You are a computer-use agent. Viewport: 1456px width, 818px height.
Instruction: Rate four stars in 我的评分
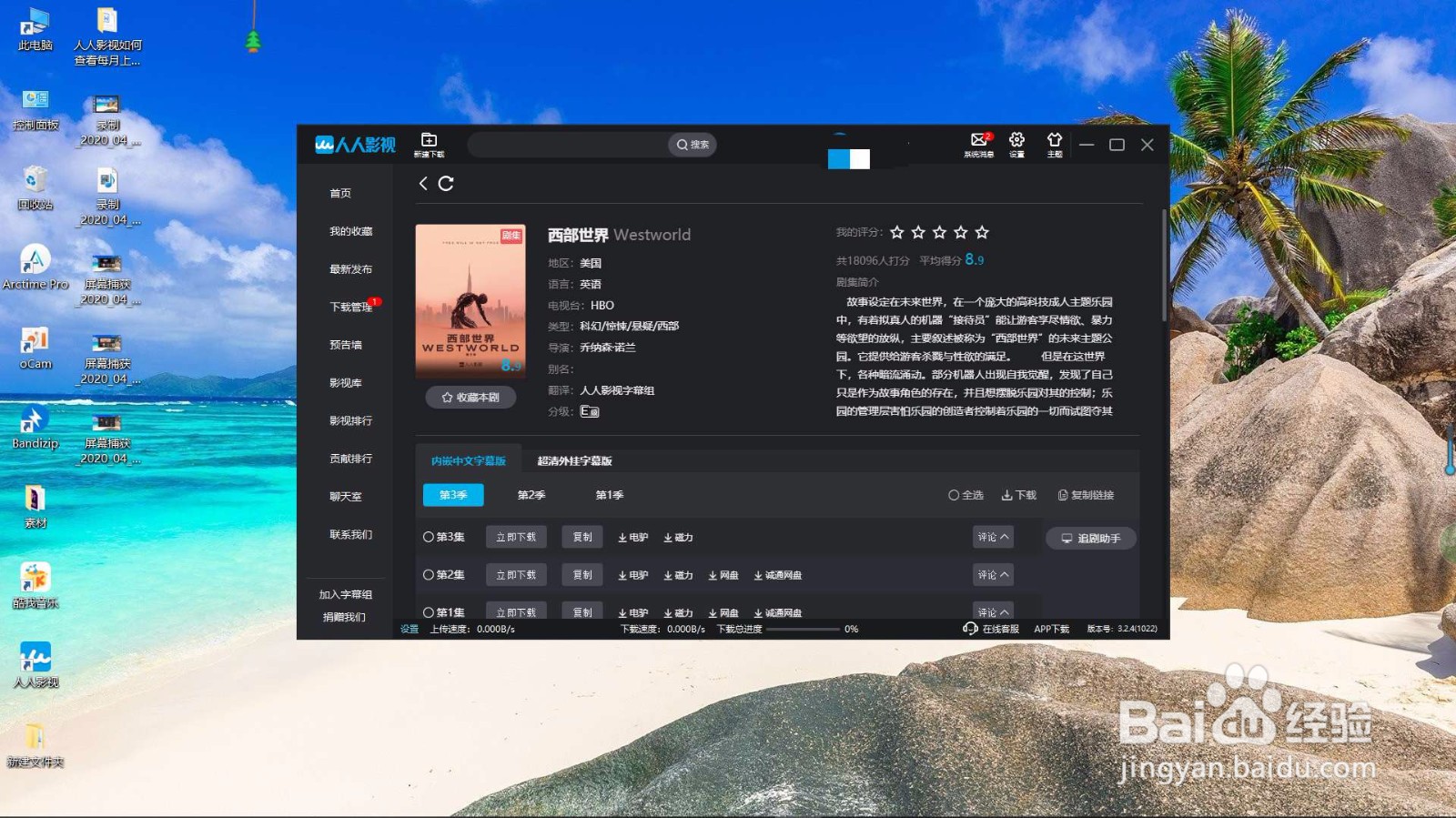[x=960, y=232]
